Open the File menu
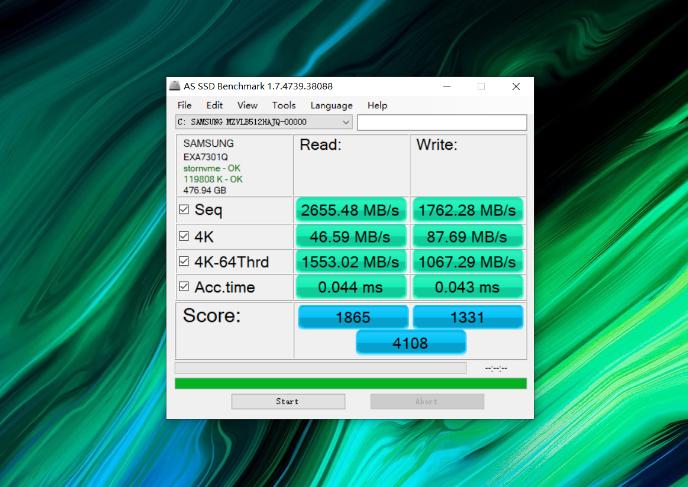Screen dimensions: 688x487 [185, 105]
